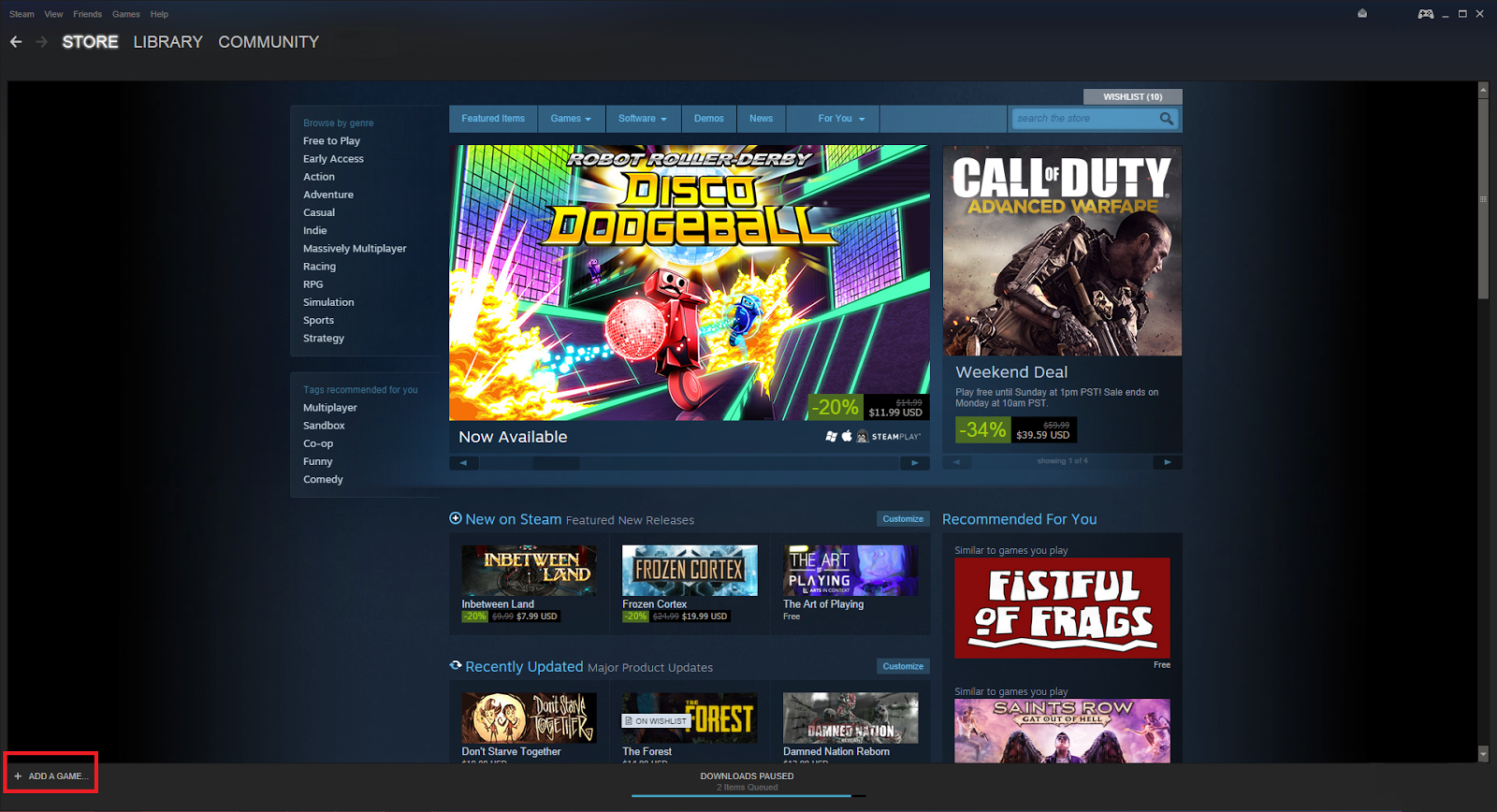Viewport: 1497px width, 812px height.
Task: Open the Help menu
Action: [159, 14]
